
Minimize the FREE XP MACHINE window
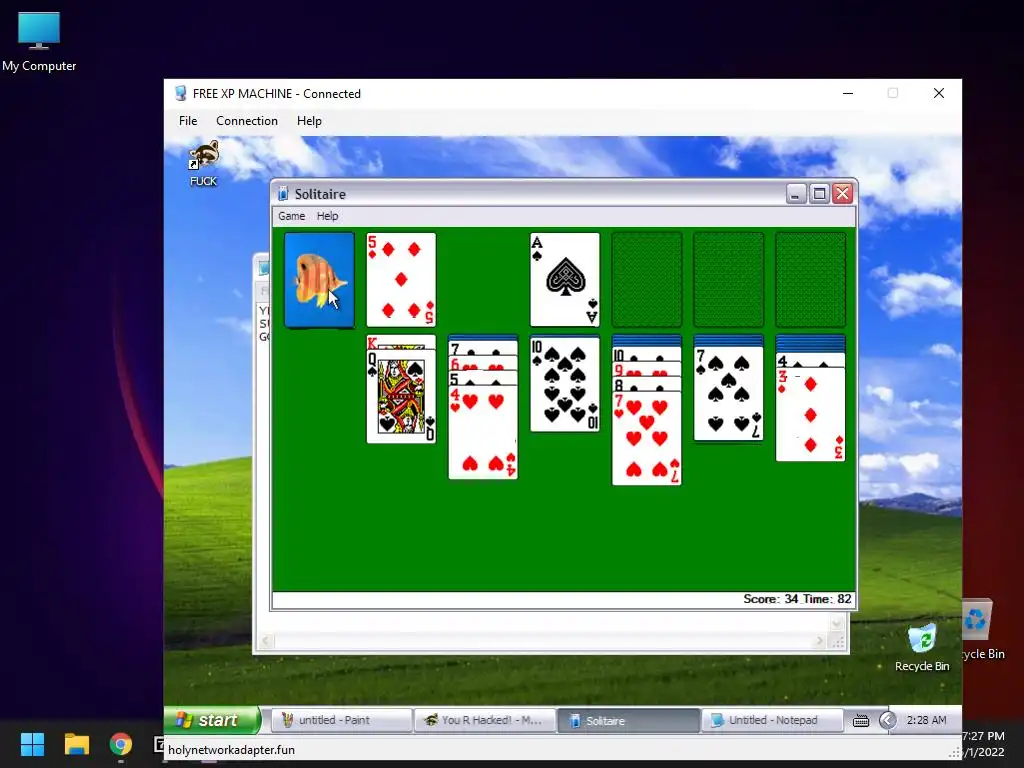[848, 93]
